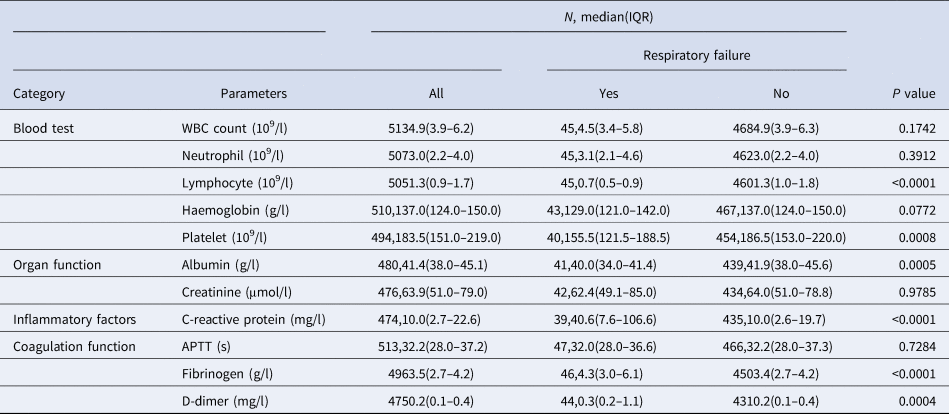
Task: Select the "All" column header
Action: pyautogui.click(x=435, y=94)
